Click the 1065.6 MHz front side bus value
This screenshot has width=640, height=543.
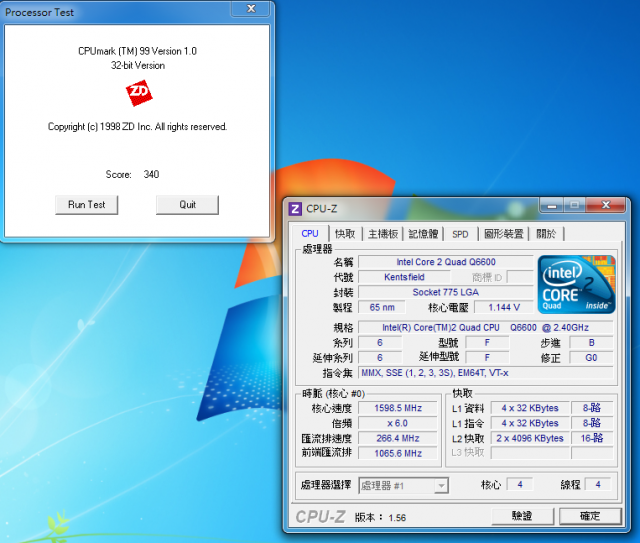click(x=398, y=453)
